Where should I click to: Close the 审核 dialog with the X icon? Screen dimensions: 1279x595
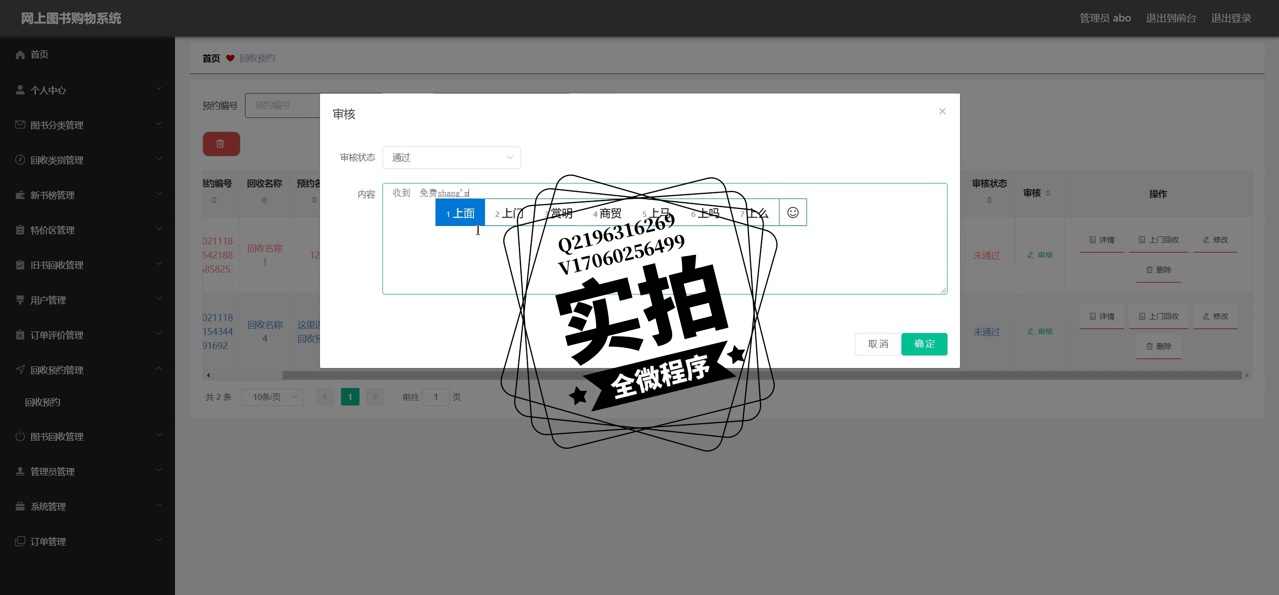942,112
